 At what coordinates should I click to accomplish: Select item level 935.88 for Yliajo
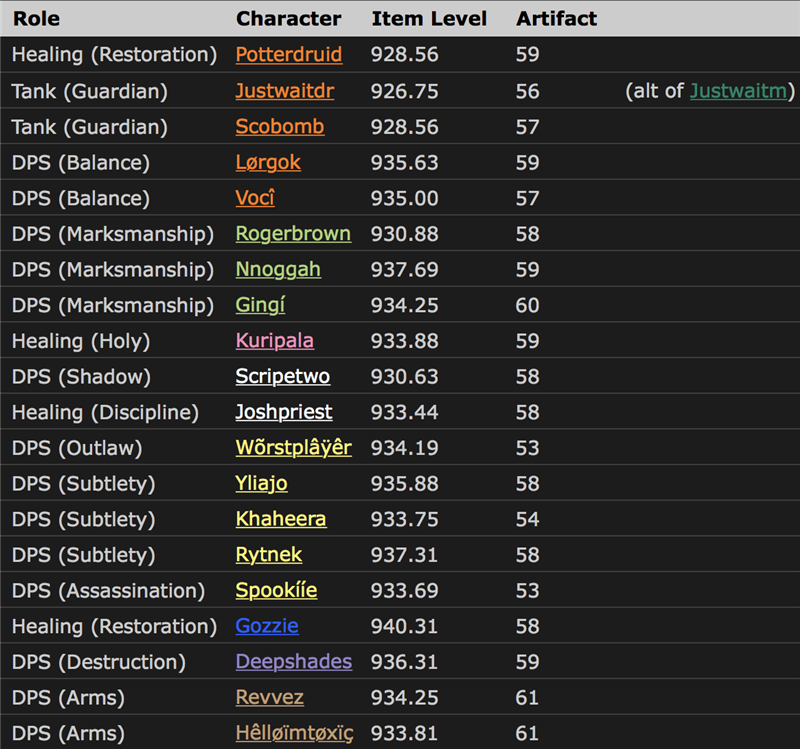coord(404,484)
